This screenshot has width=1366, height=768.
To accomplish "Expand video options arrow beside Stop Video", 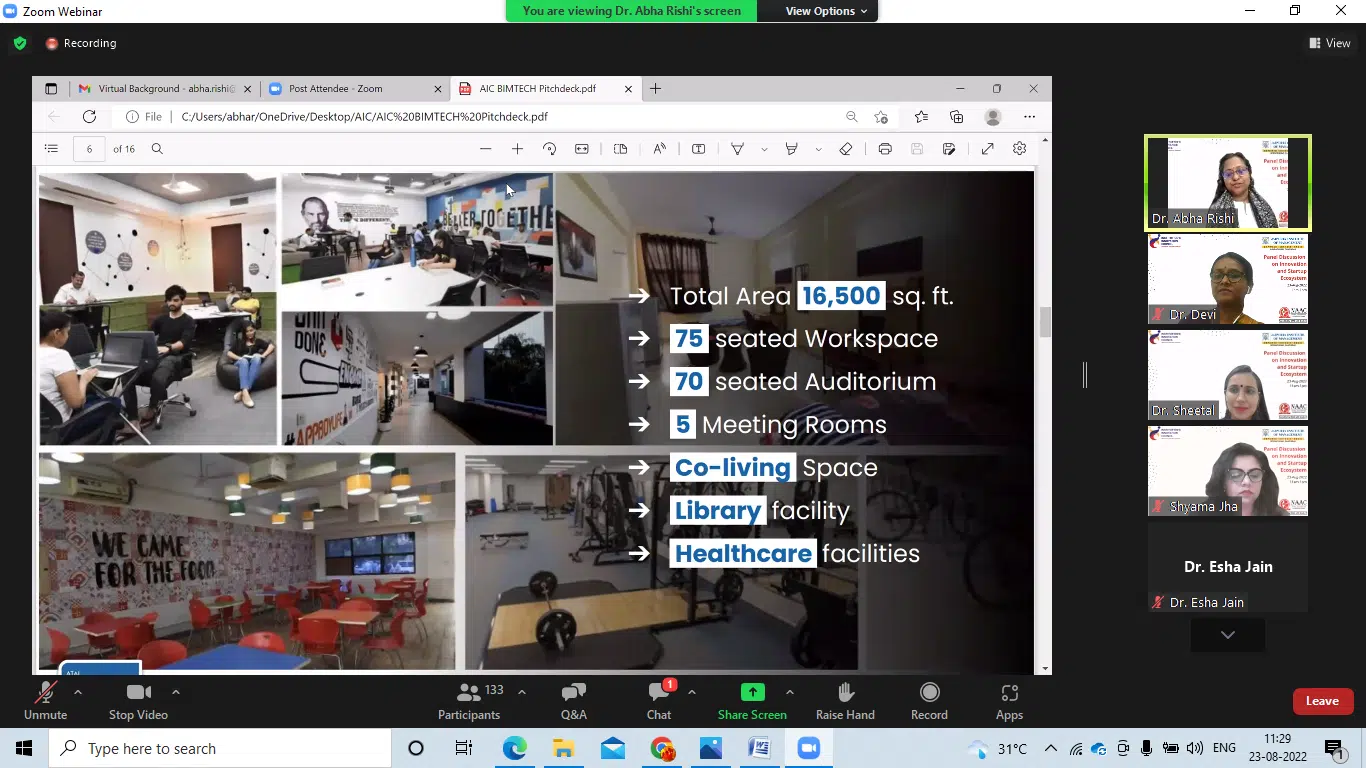I will pyautogui.click(x=176, y=692).
